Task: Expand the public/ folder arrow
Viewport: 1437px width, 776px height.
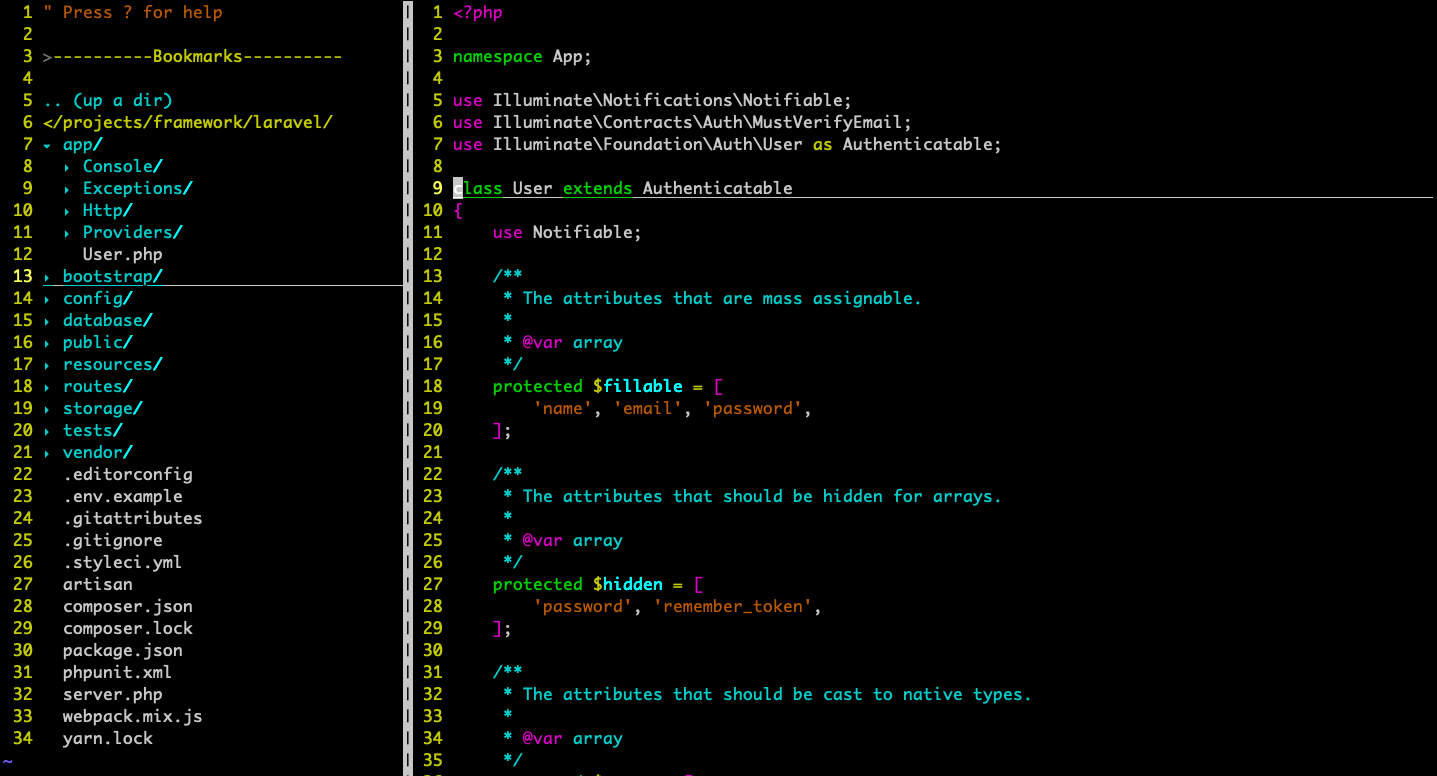Action: coord(47,343)
